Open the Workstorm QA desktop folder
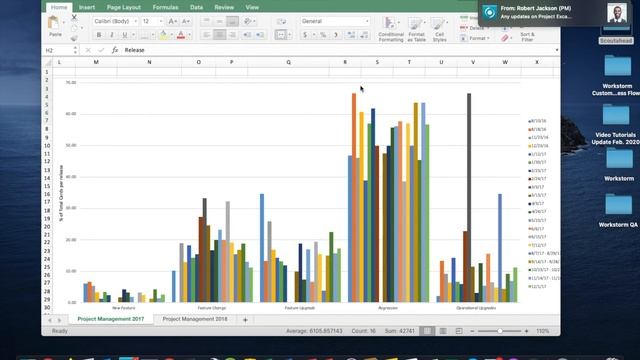This screenshot has width=640, height=360. tap(618, 210)
